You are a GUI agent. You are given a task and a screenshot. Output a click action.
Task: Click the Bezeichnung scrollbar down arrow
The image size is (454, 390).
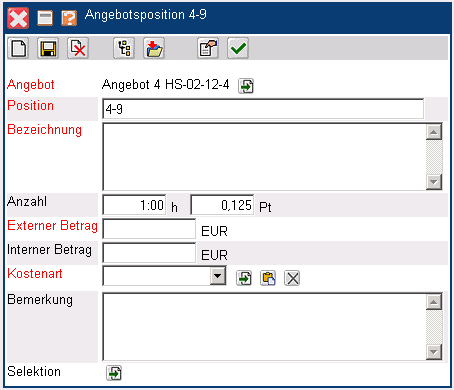click(434, 182)
